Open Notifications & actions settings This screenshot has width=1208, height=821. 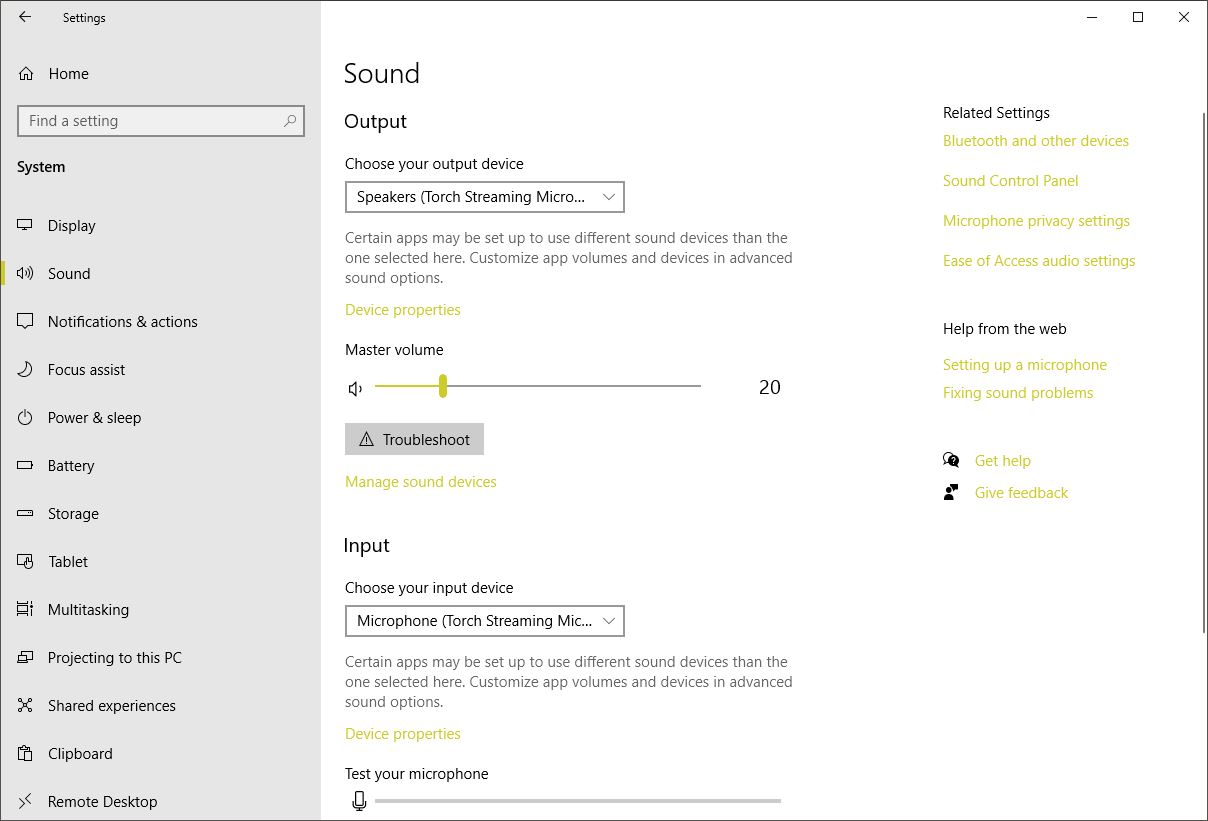122,322
